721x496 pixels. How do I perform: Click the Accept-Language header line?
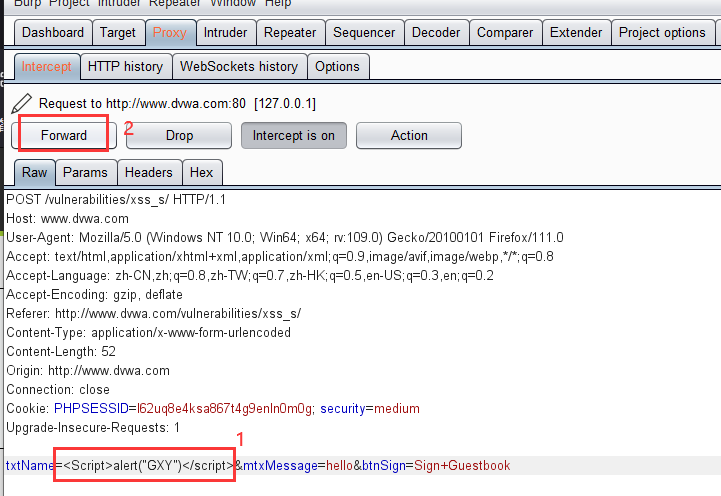coord(250,275)
